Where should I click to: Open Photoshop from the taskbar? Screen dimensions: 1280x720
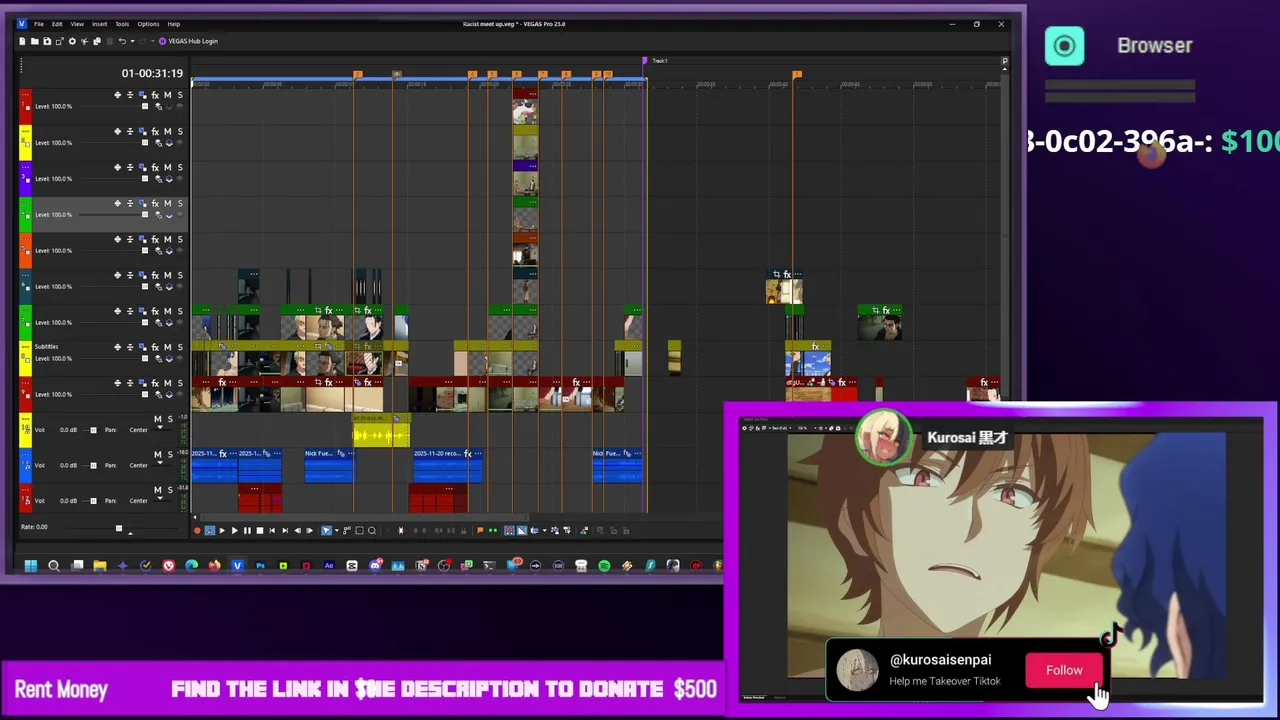pos(260,566)
